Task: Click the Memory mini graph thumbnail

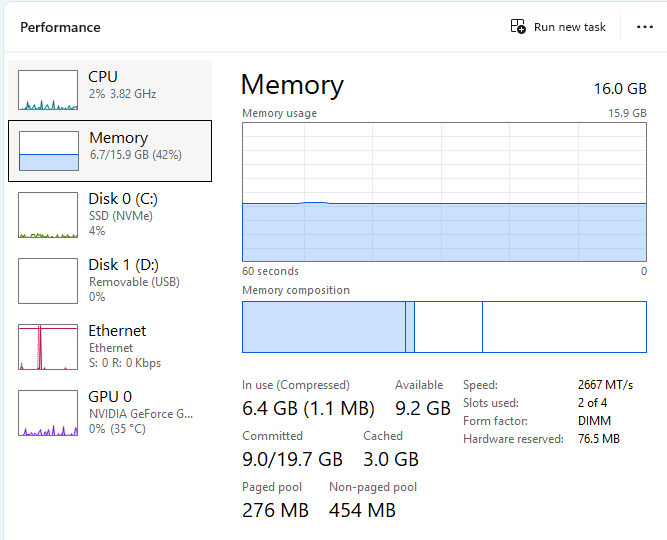Action: (48, 151)
